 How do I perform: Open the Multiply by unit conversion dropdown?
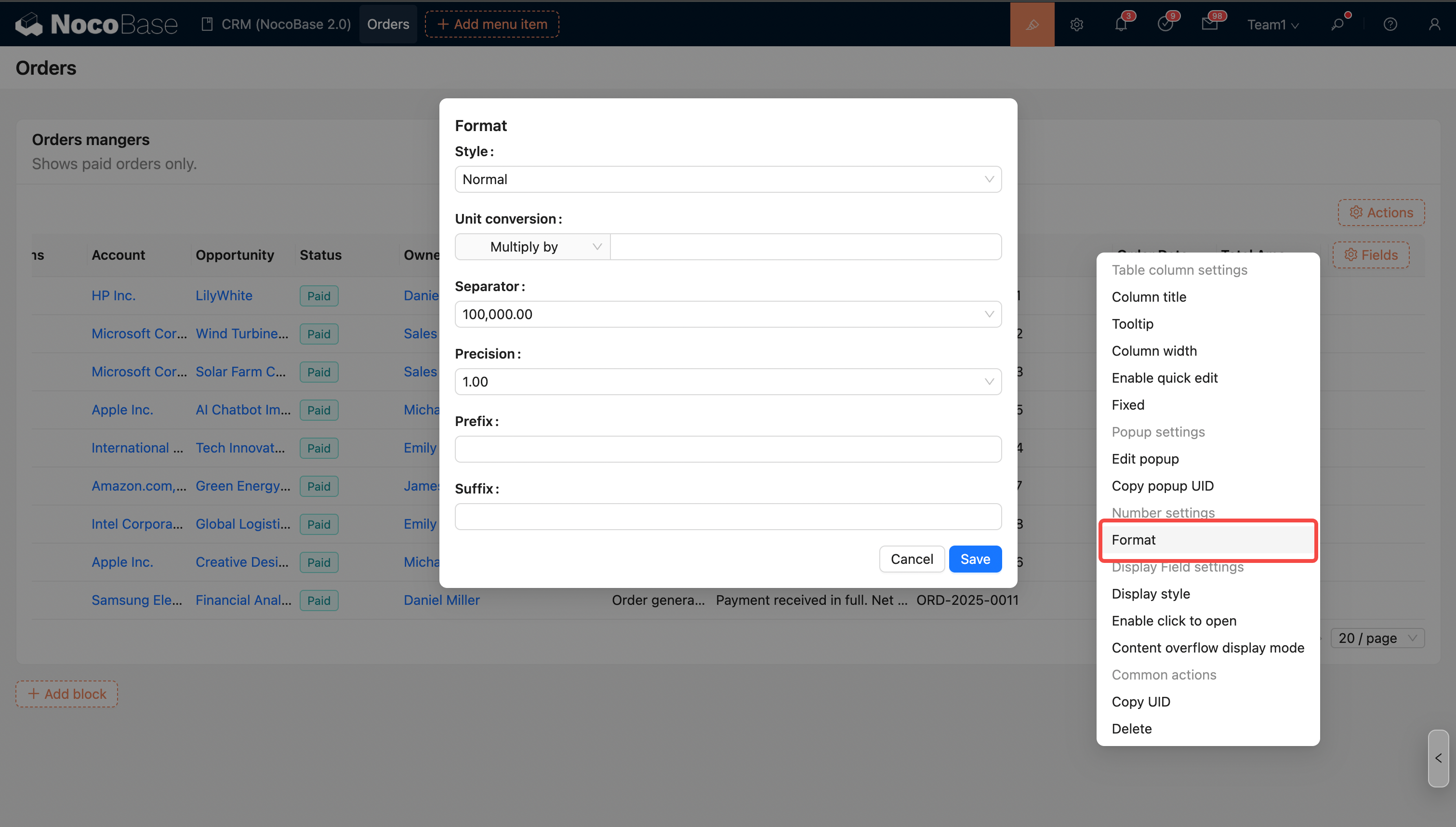[532, 247]
